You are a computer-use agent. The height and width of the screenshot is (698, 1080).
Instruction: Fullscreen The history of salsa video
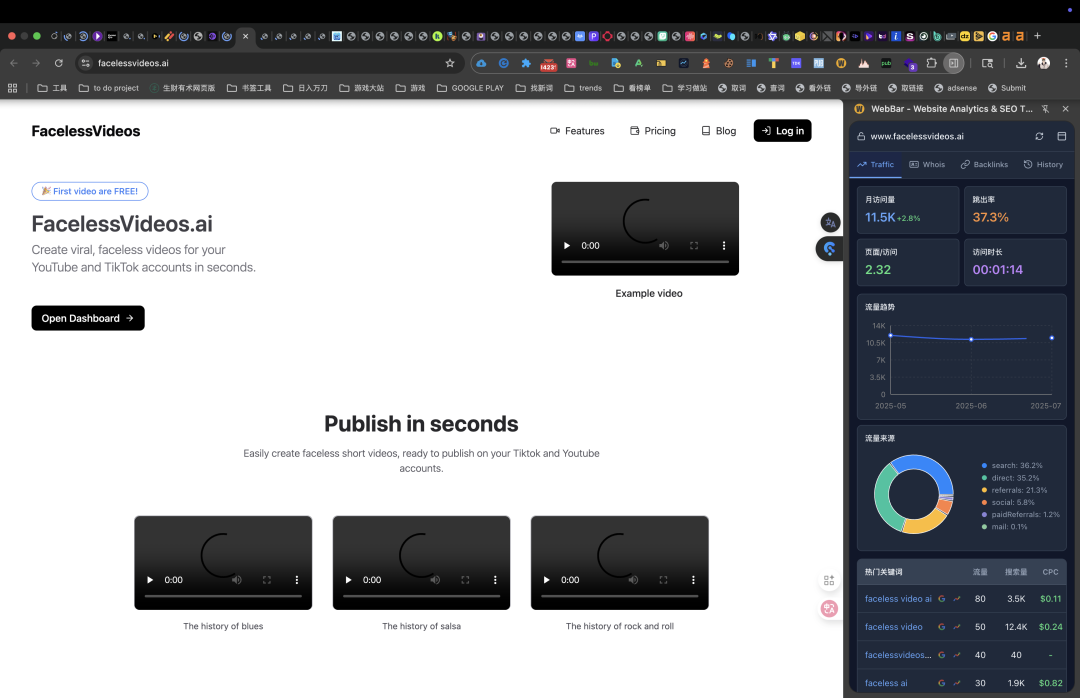[x=465, y=580]
